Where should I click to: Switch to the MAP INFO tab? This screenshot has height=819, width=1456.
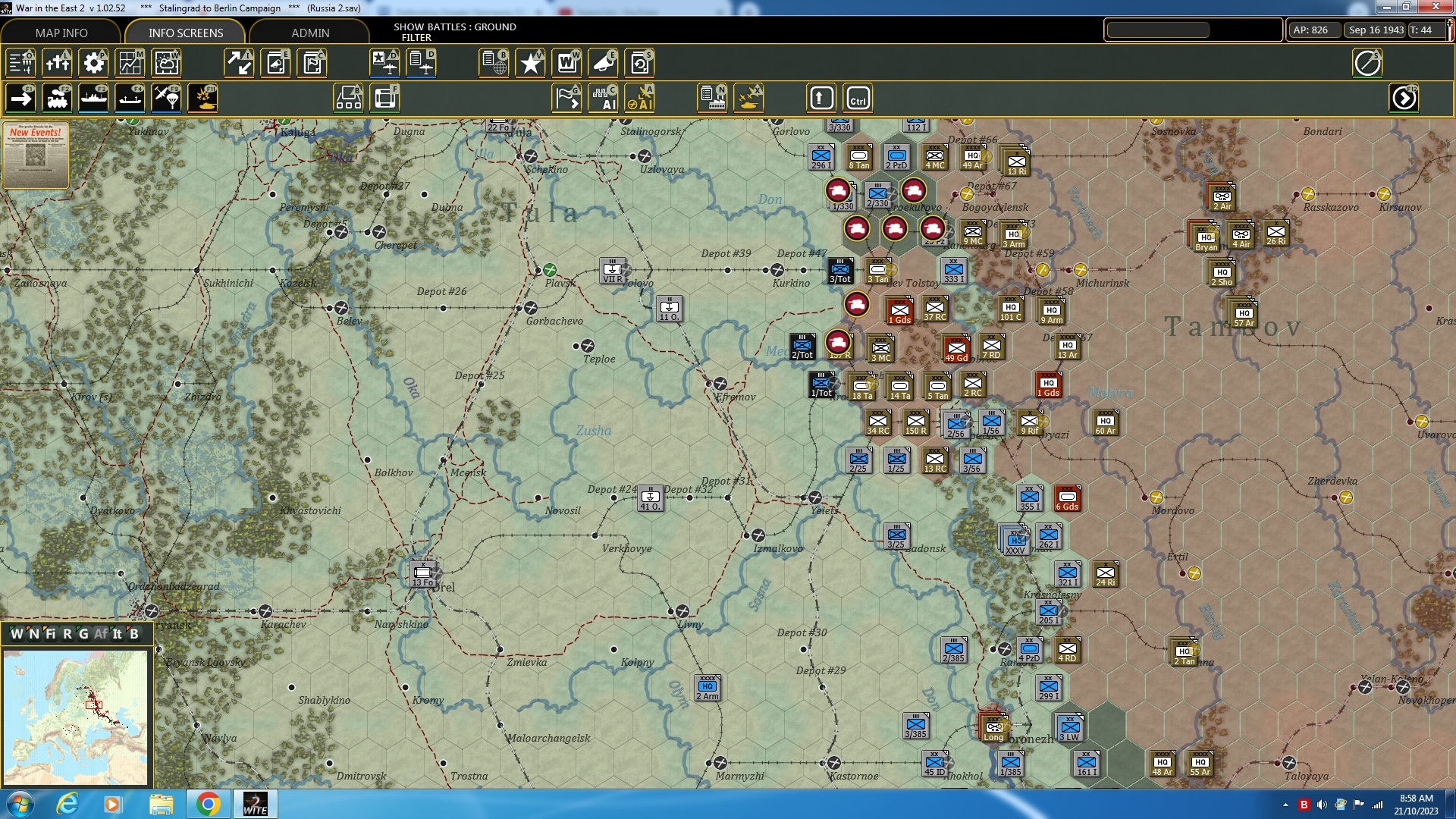click(61, 33)
